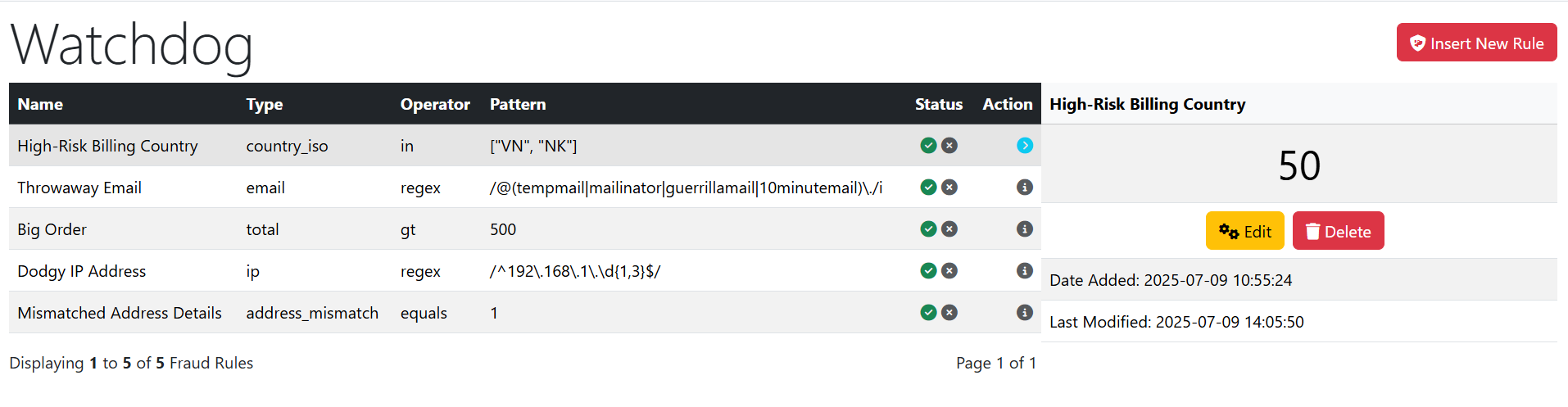The image size is (1568, 407).
Task: Edit the High-Risk Billing Country rule
Action: [1244, 231]
